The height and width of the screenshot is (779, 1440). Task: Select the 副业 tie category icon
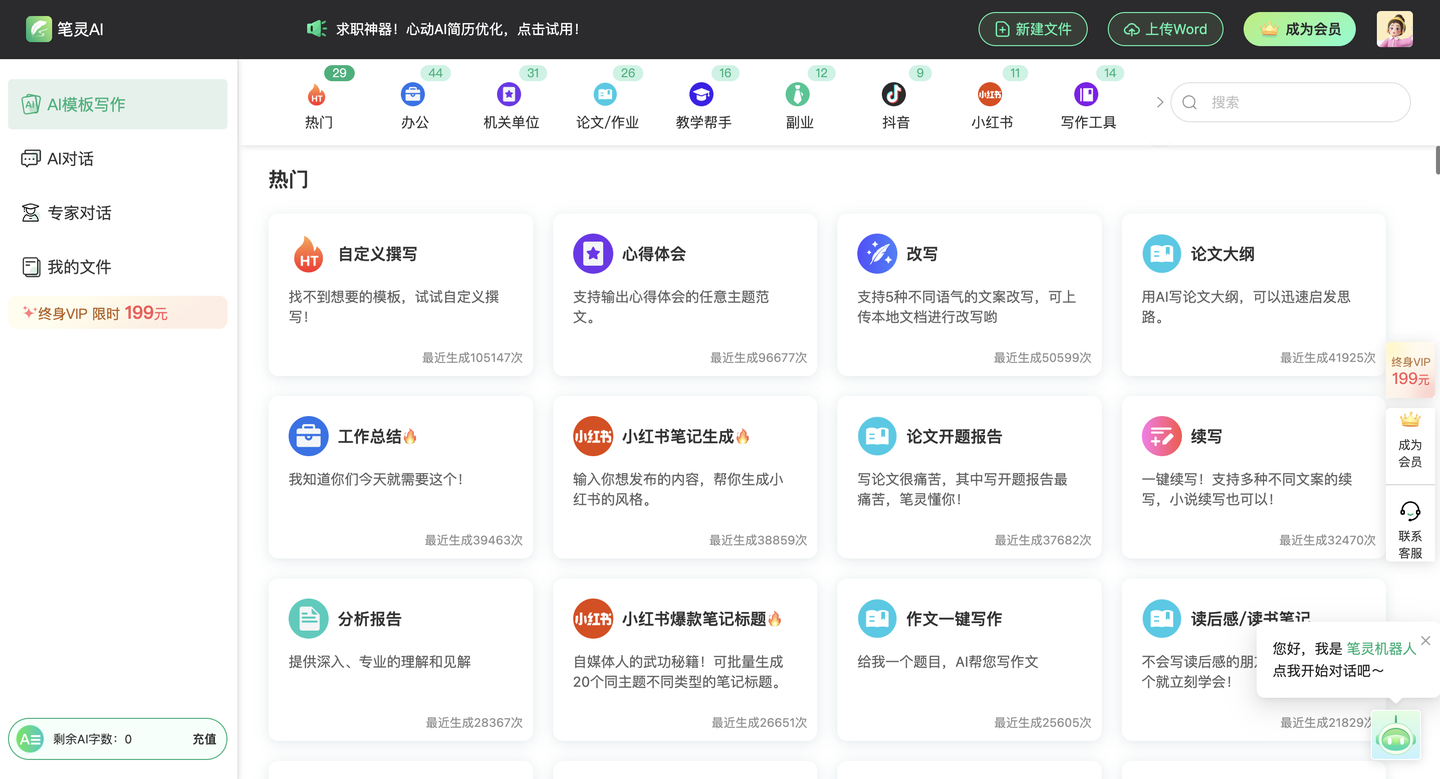click(797, 94)
